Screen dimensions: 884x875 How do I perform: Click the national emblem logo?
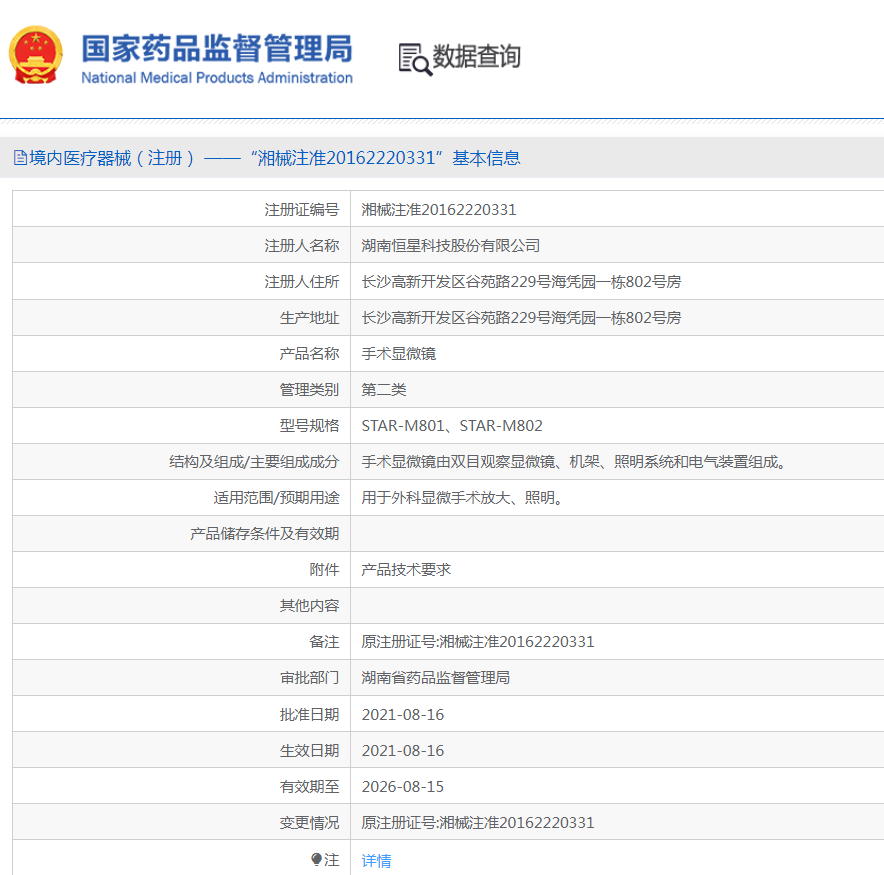(x=36, y=55)
